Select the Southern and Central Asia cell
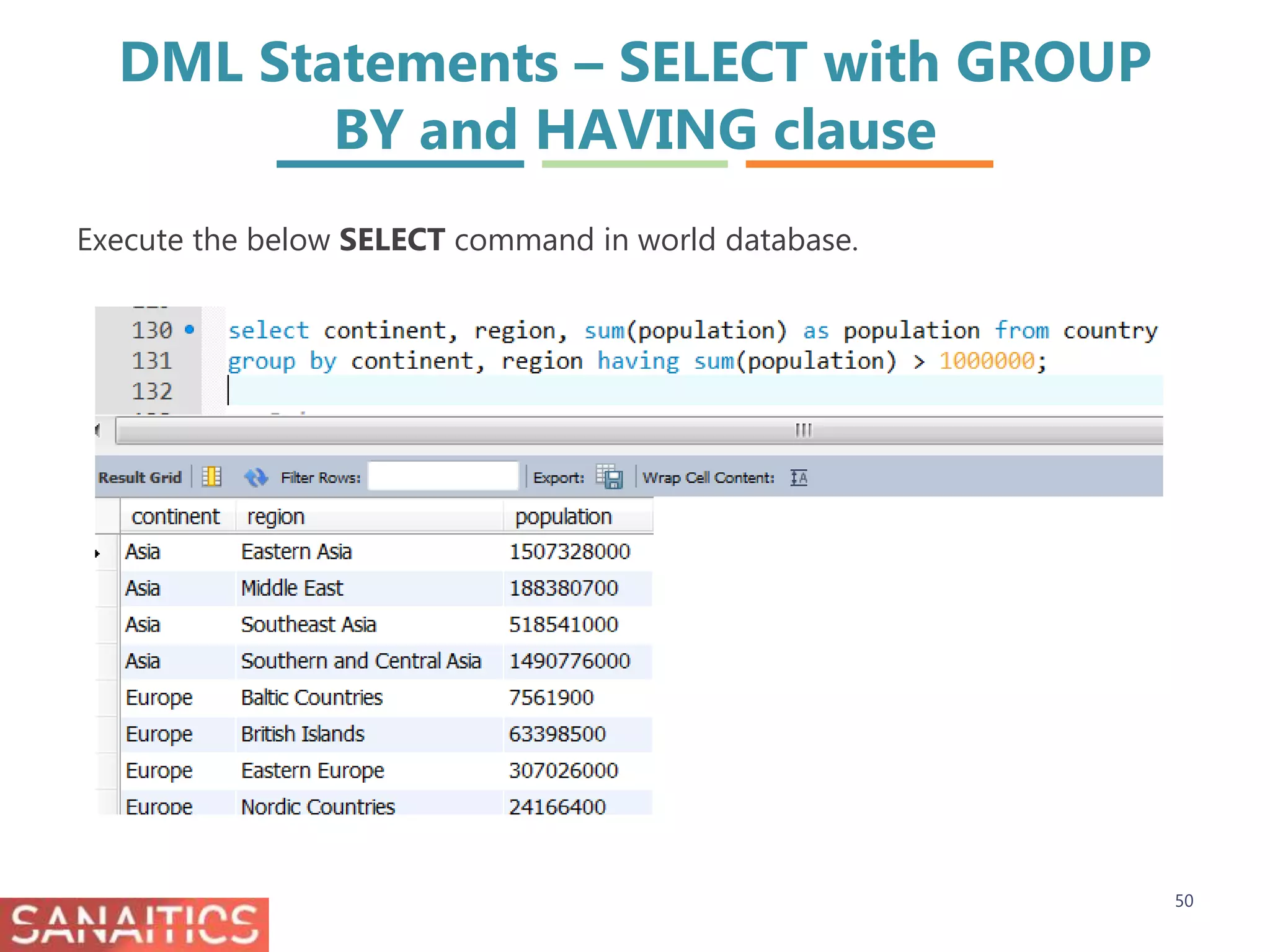1270x952 pixels. pyautogui.click(x=370, y=661)
